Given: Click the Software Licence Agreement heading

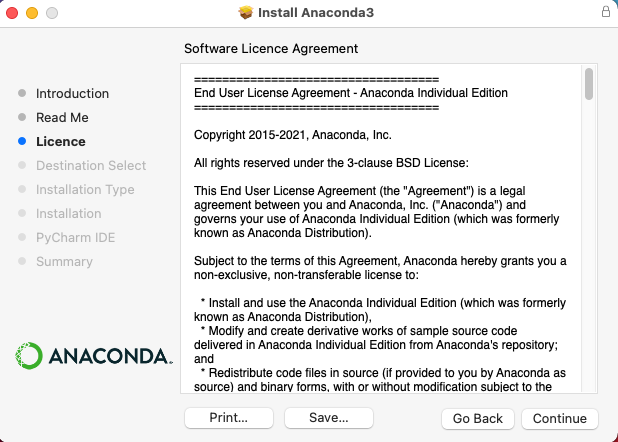Looking at the screenshot, I should [x=271, y=48].
